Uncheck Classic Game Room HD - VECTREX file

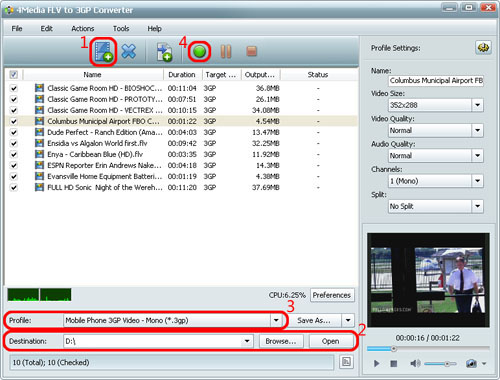click(14, 110)
